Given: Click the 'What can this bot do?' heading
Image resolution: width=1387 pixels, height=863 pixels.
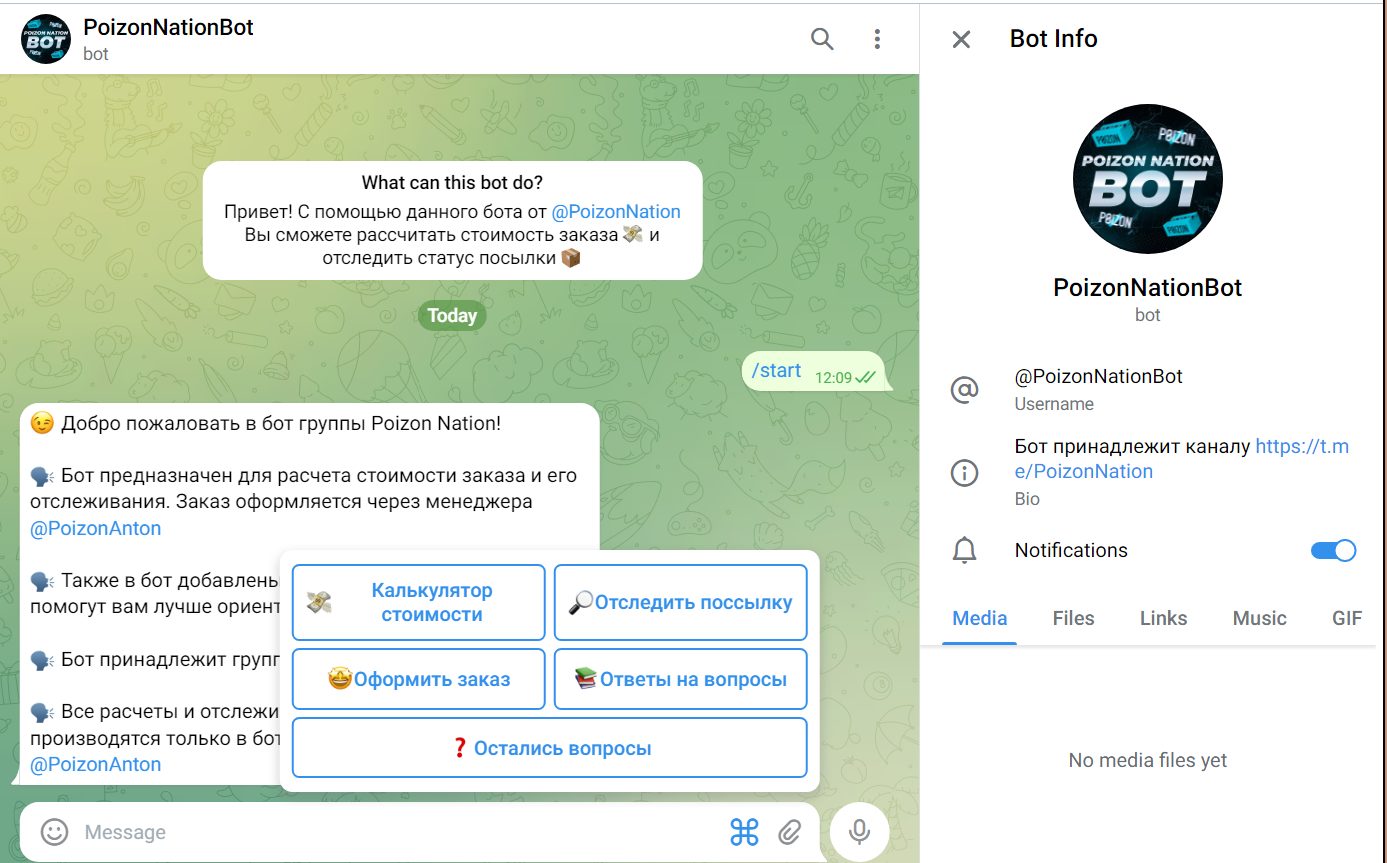Looking at the screenshot, I should click(x=452, y=183).
